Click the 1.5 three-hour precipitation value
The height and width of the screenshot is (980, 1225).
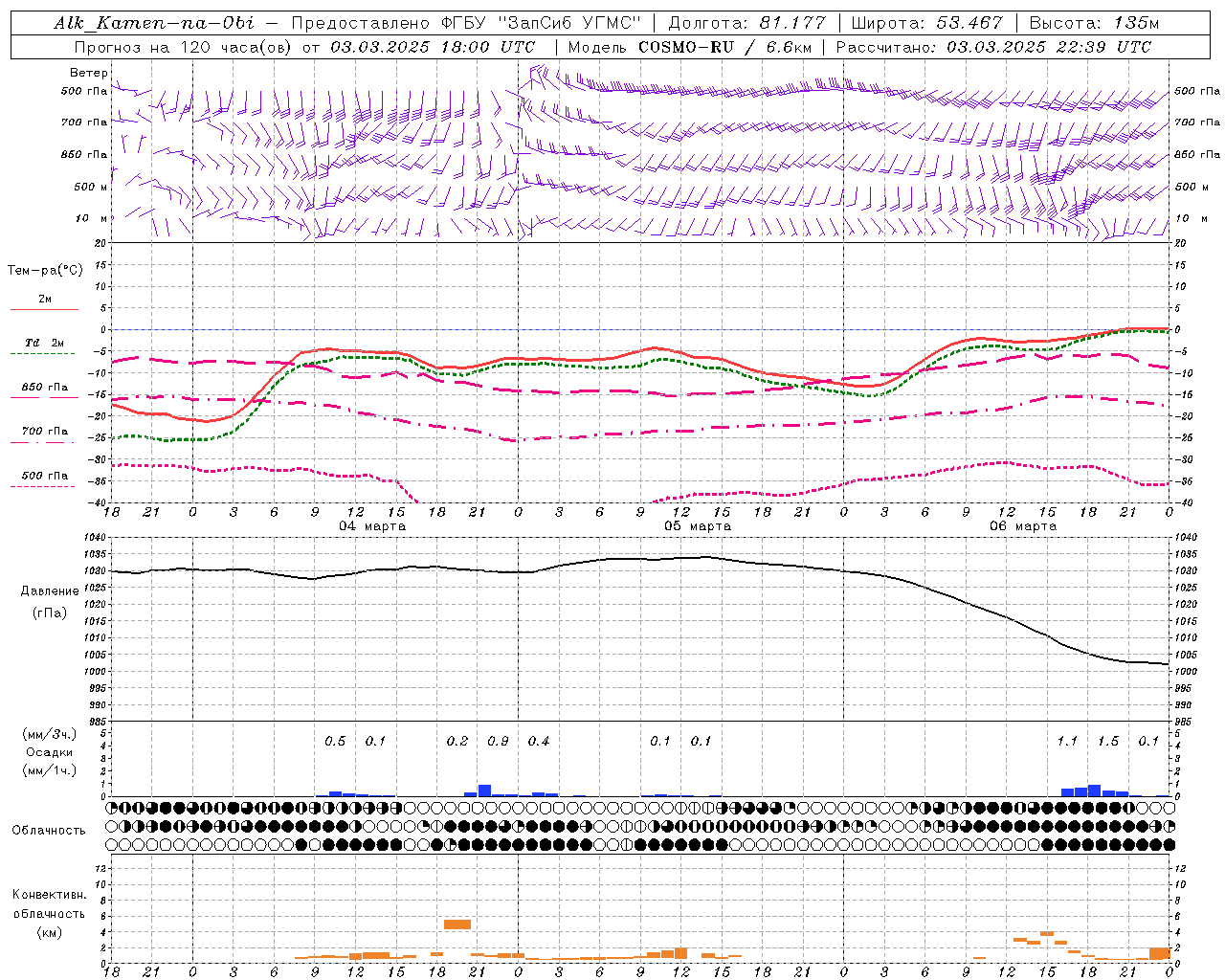(x=1108, y=742)
